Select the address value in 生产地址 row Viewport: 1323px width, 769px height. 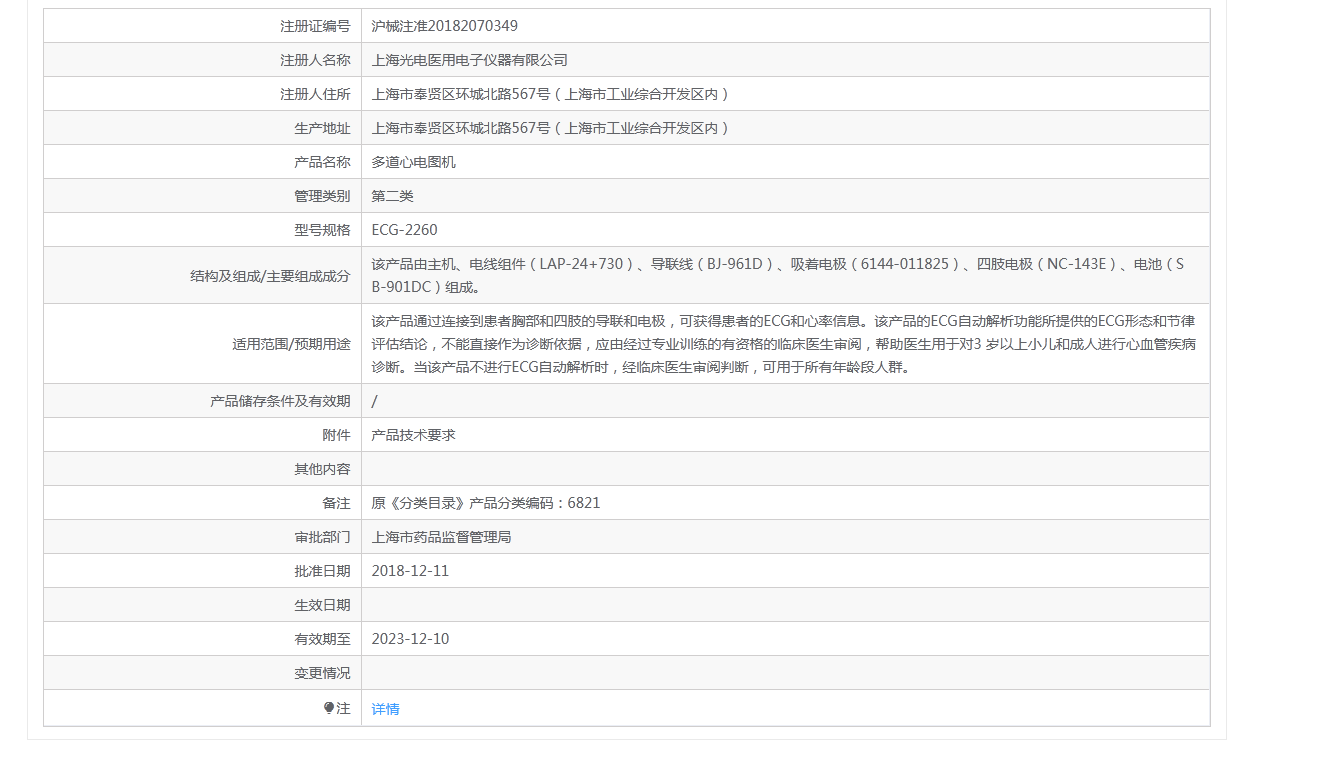coord(551,128)
